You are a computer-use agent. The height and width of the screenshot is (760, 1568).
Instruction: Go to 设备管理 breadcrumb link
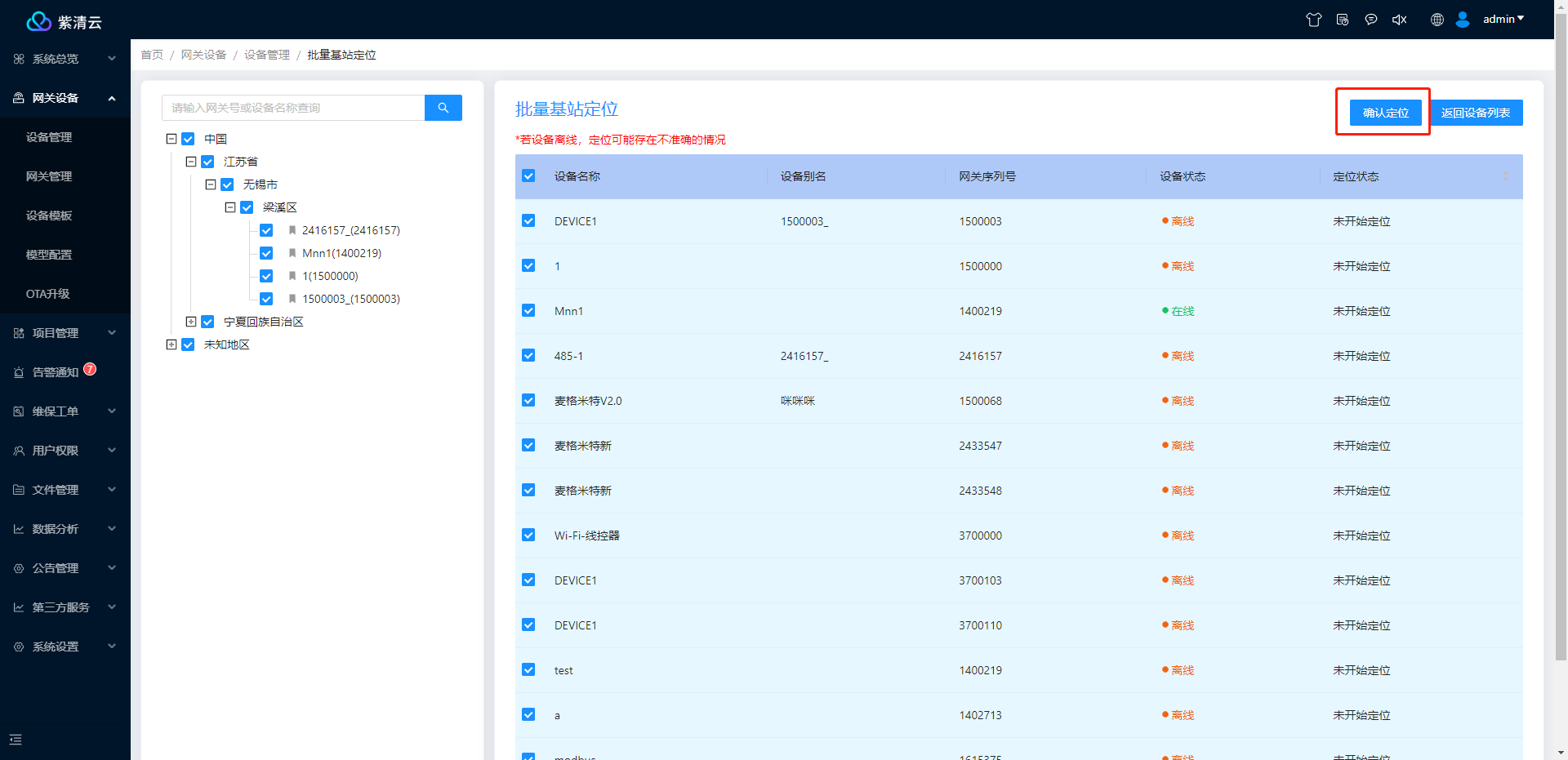267,55
